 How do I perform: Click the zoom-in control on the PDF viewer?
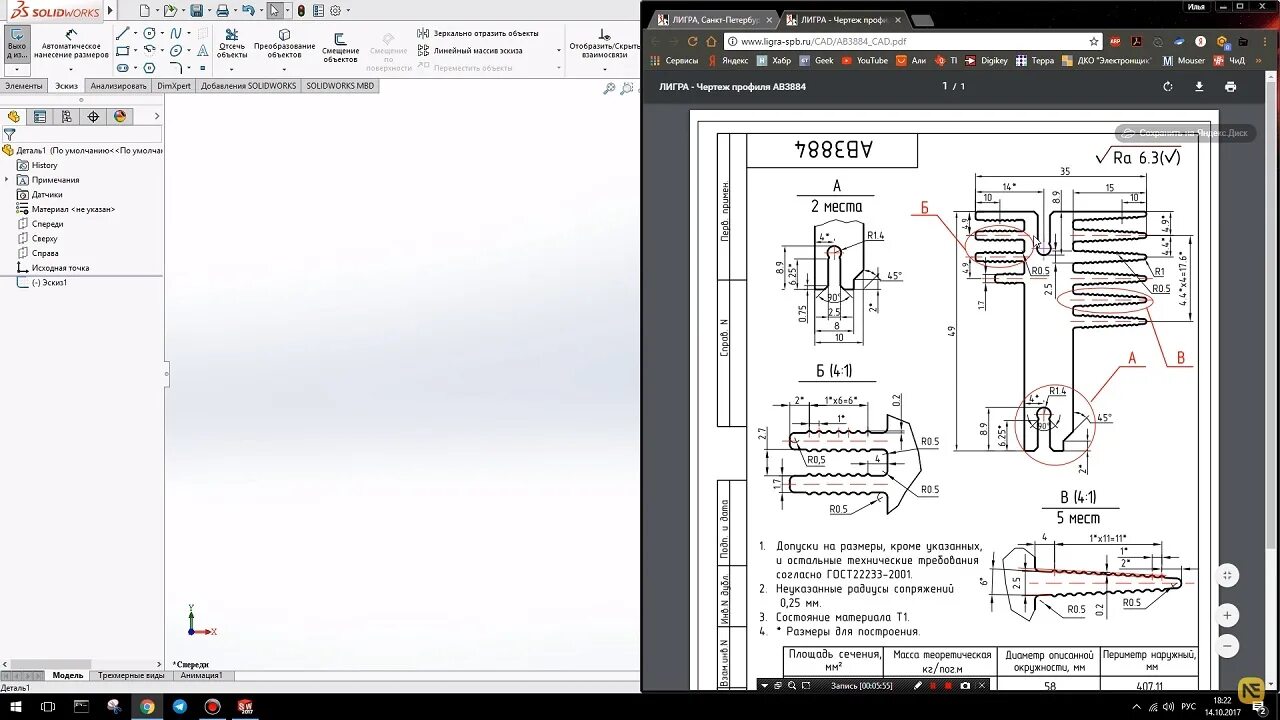point(1227,615)
